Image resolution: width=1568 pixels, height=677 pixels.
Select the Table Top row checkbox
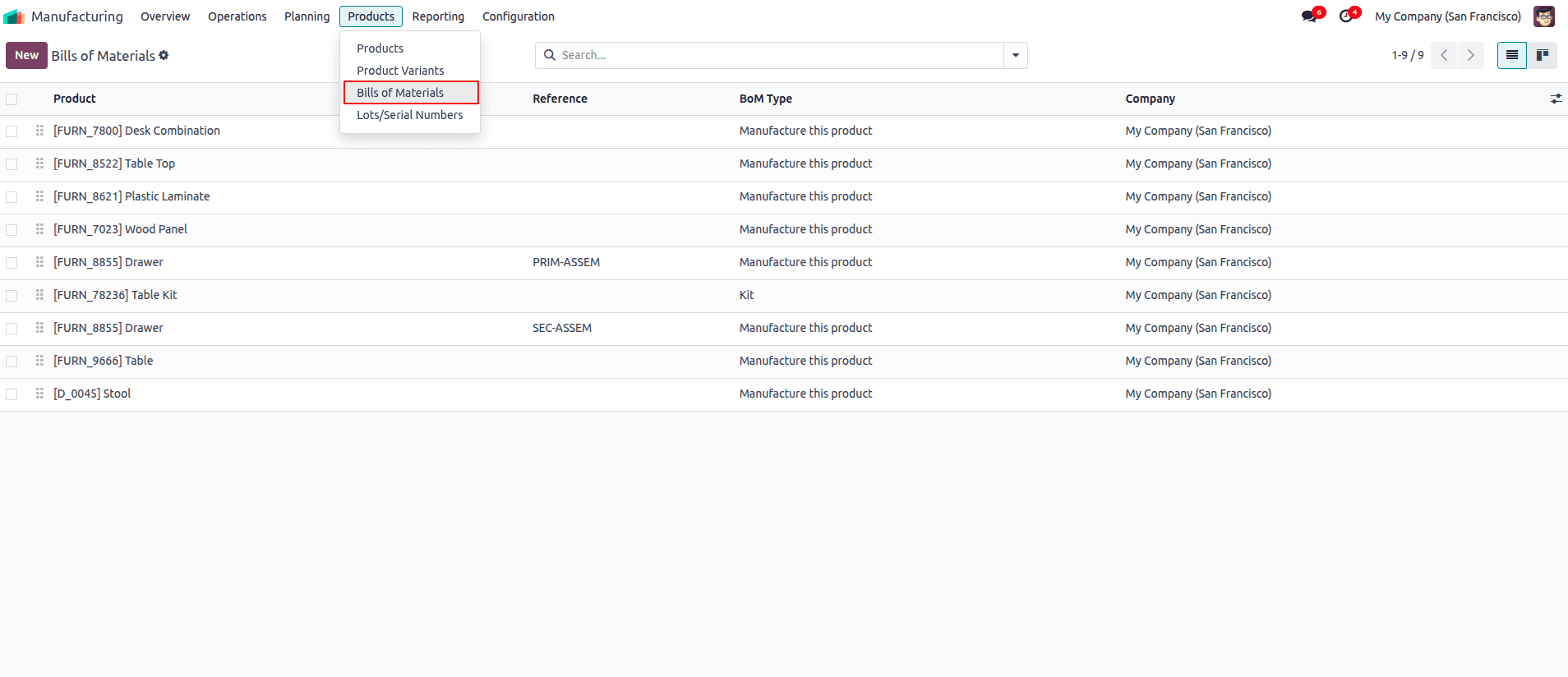point(12,164)
